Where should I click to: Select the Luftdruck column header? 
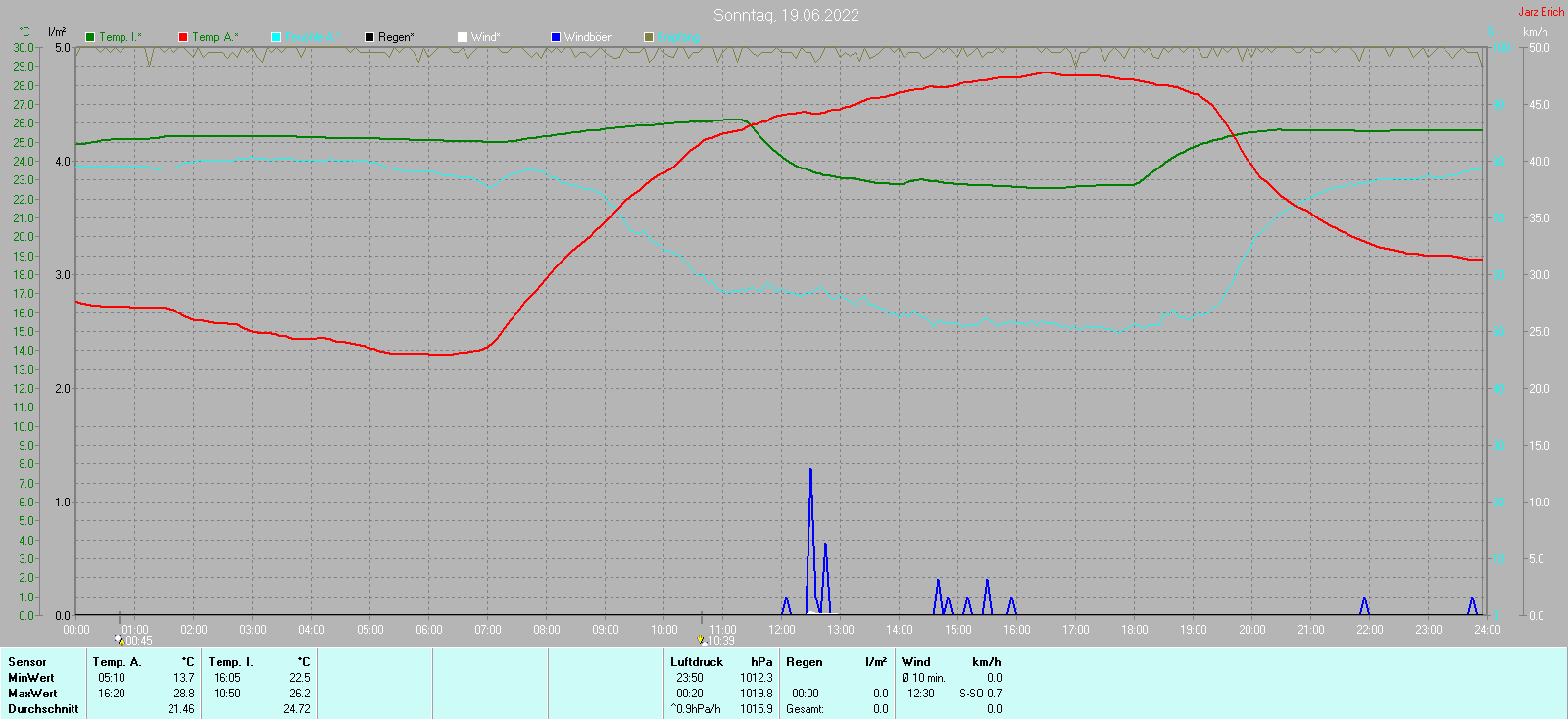(697, 662)
